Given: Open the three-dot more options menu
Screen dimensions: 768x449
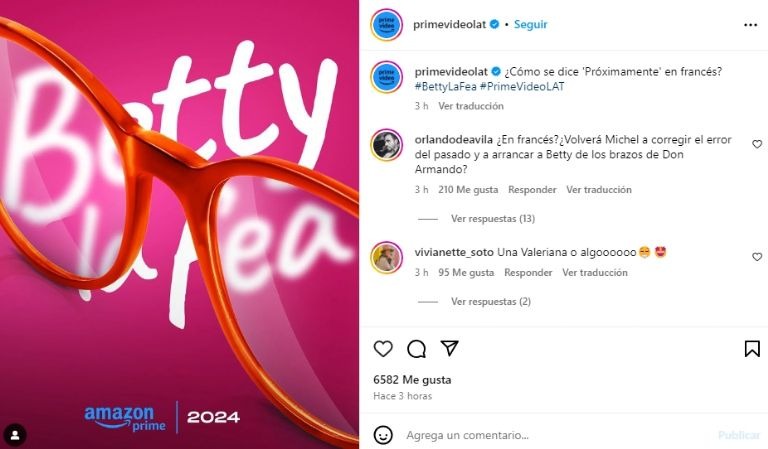Looking at the screenshot, I should coord(750,24).
